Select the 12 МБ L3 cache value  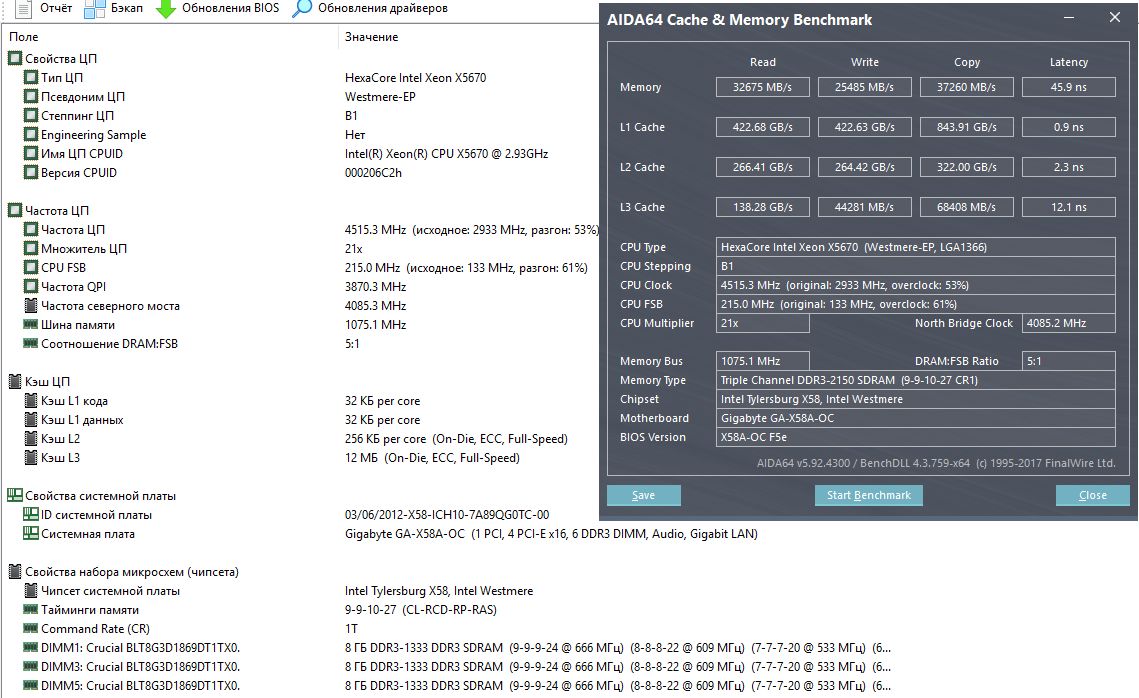point(432,458)
